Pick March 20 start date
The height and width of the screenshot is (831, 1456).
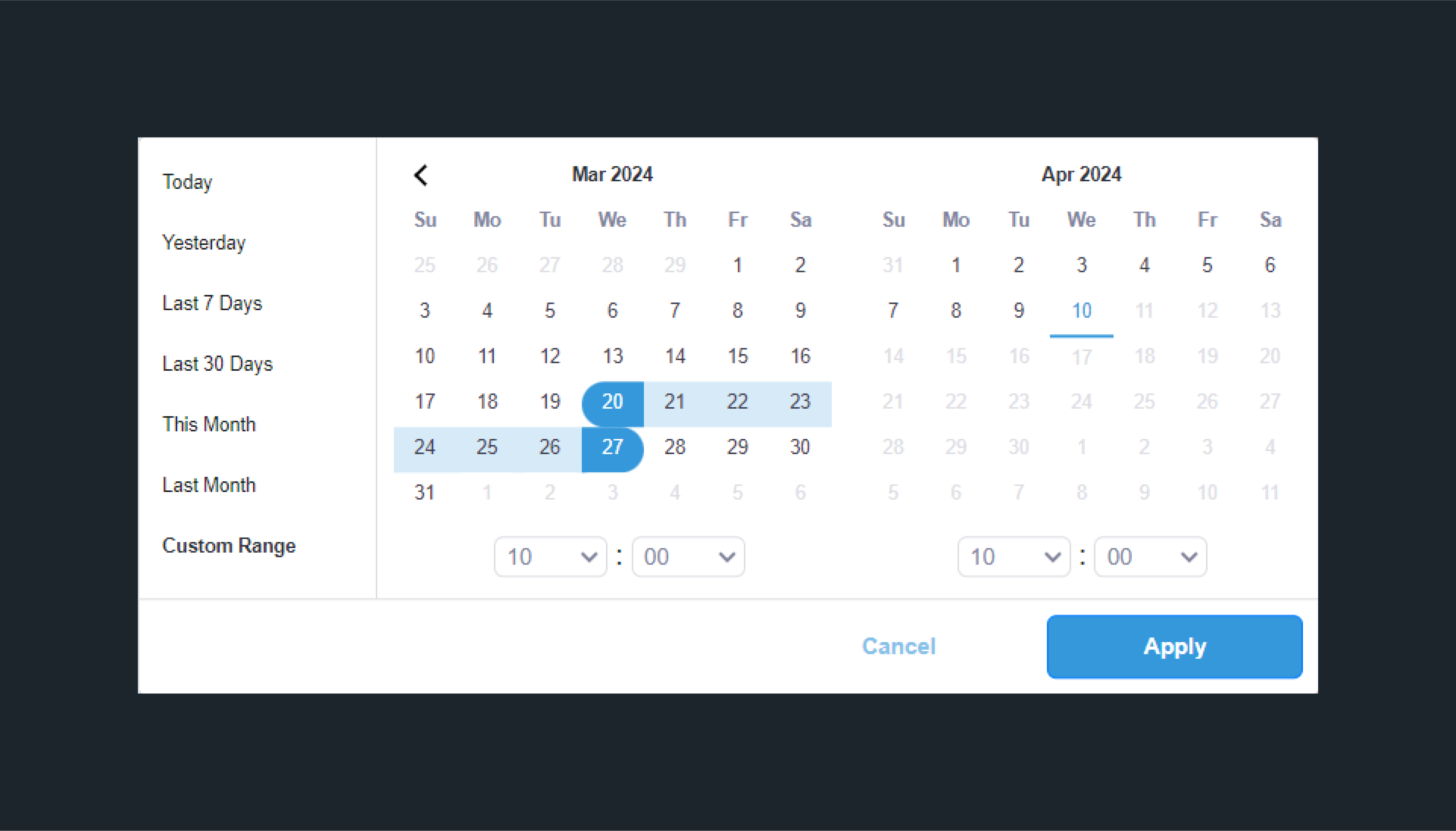pos(613,402)
